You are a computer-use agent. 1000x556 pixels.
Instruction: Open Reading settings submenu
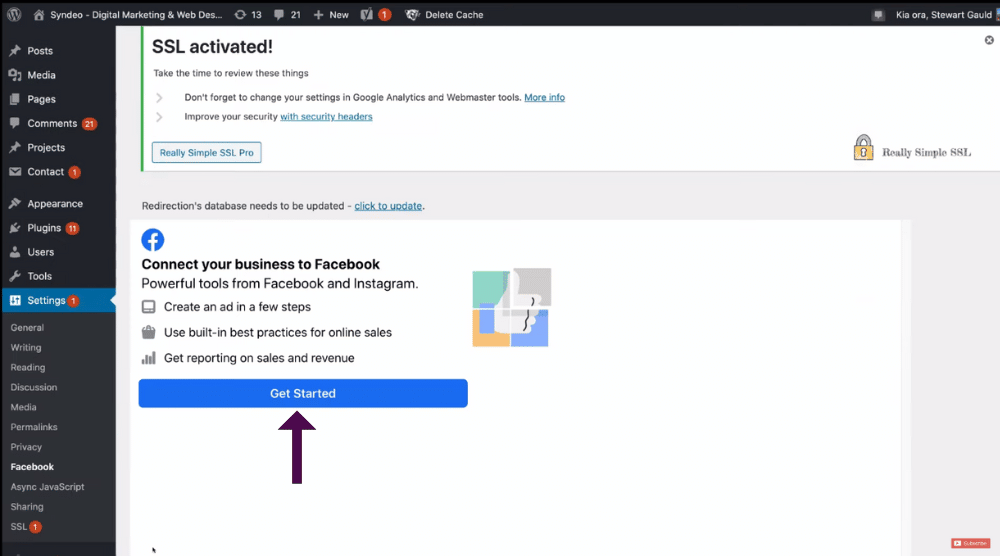point(28,367)
